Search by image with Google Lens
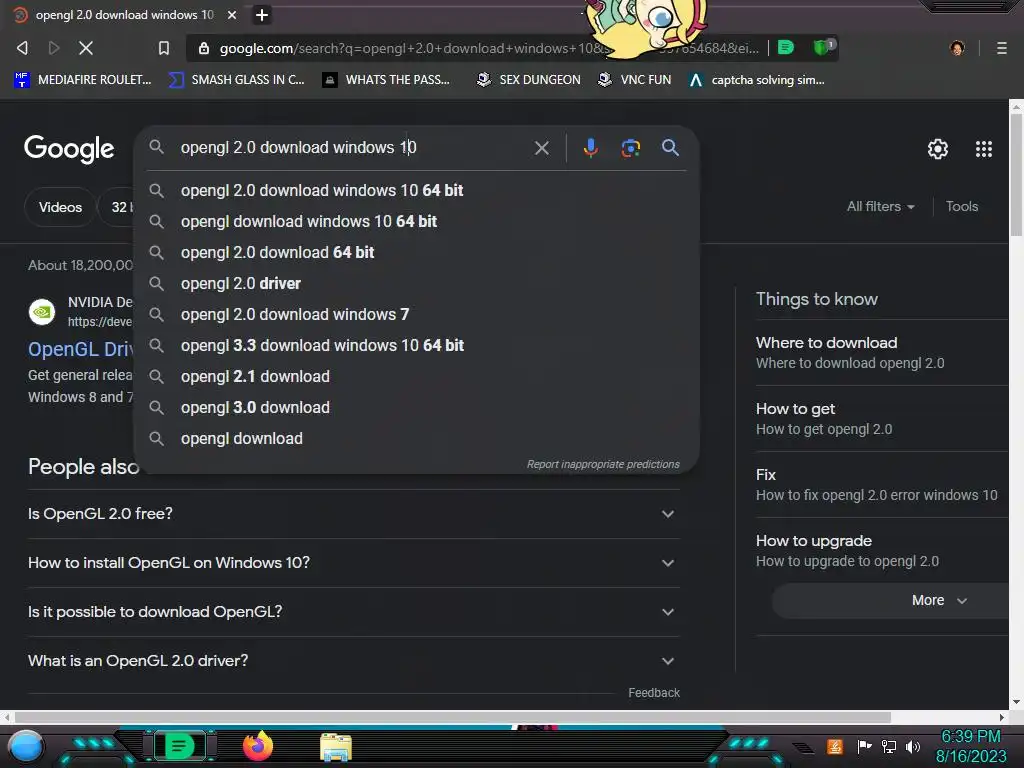Viewport: 1024px width, 768px height. click(630, 148)
